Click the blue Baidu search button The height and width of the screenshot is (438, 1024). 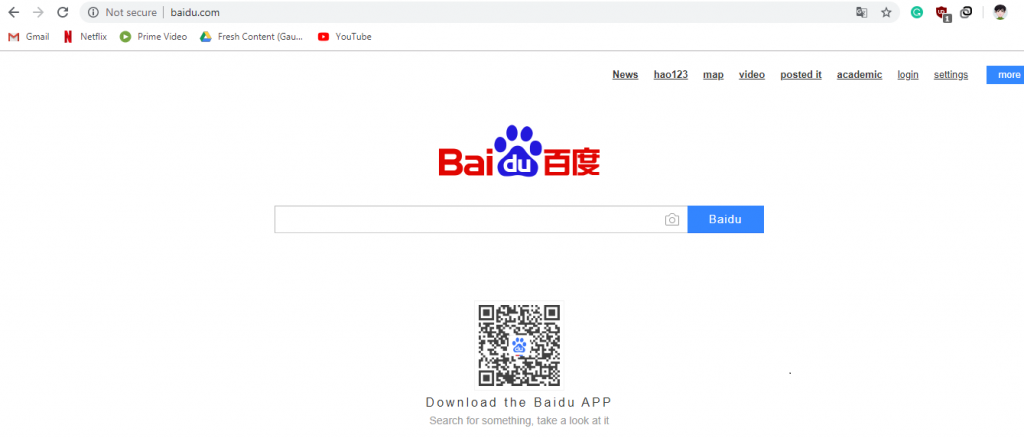[x=726, y=219]
